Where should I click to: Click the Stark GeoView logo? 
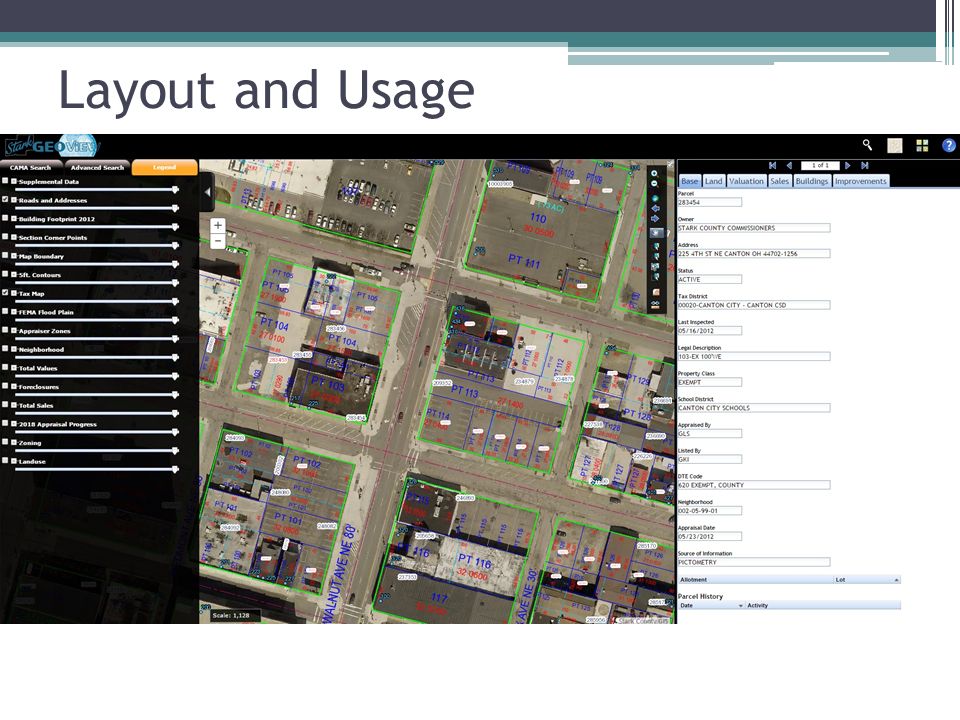[x=52, y=146]
